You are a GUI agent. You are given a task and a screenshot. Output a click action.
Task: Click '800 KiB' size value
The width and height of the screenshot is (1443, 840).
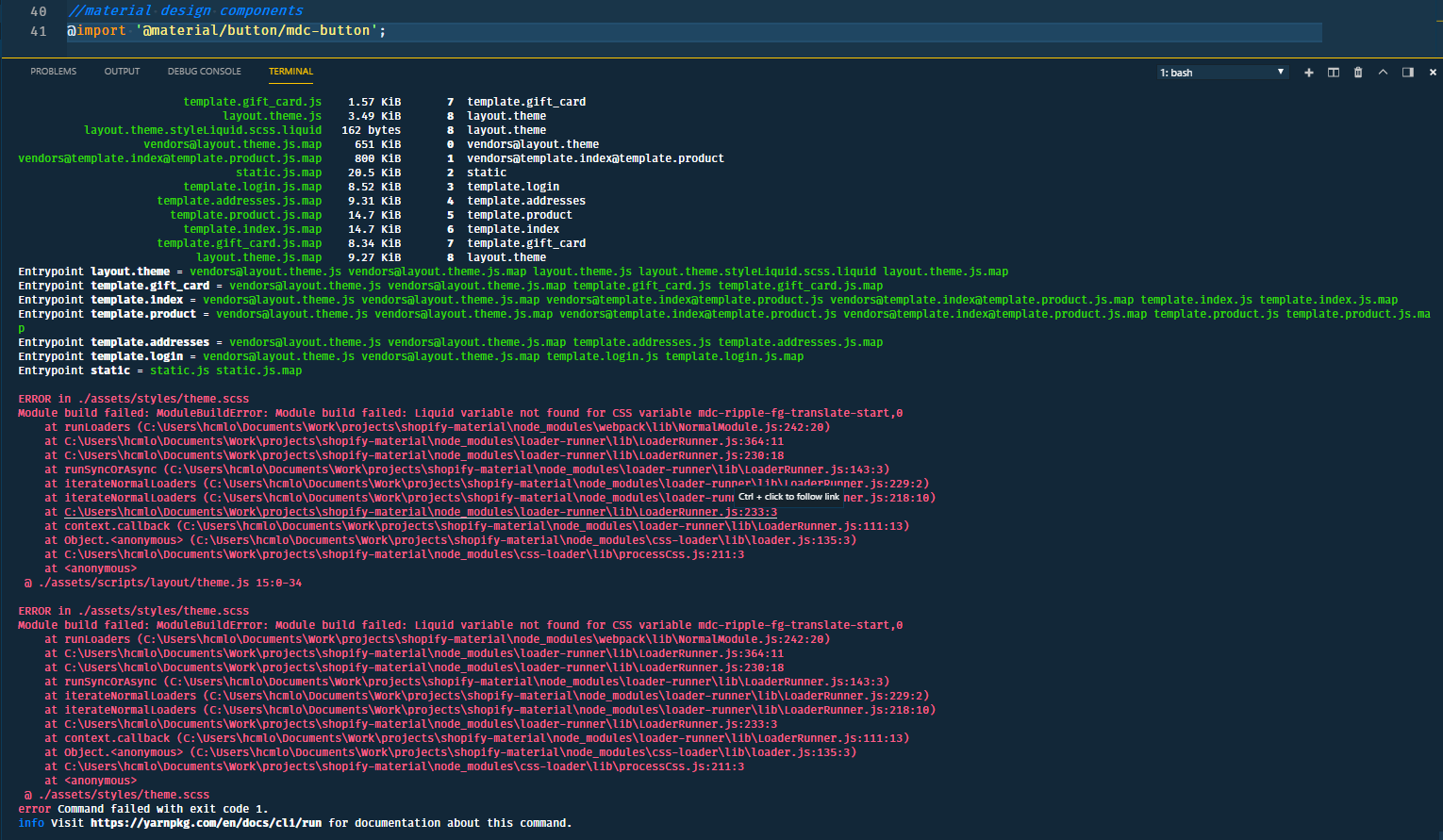[x=378, y=158]
